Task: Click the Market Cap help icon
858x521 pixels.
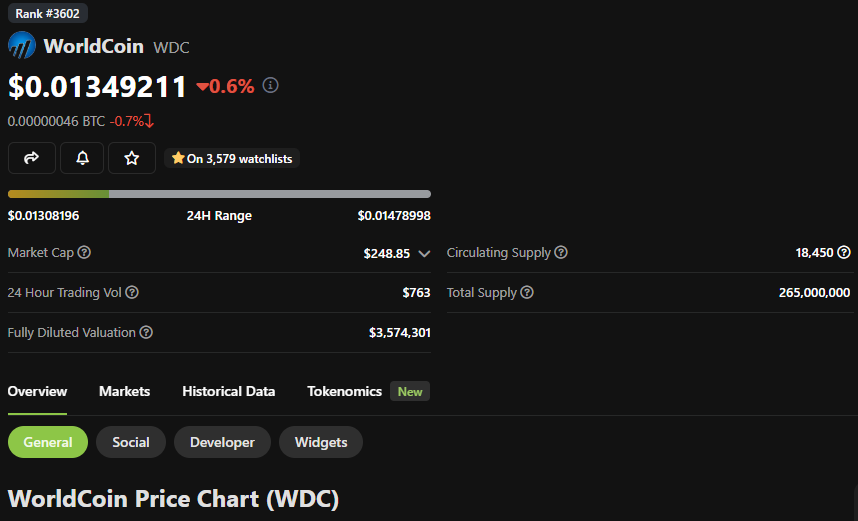Action: [x=84, y=253]
